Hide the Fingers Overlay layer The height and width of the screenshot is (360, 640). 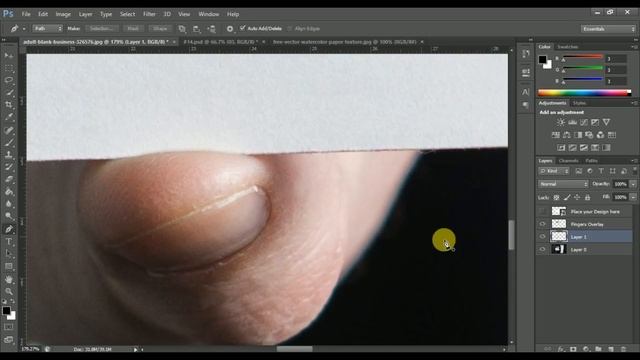(542, 224)
